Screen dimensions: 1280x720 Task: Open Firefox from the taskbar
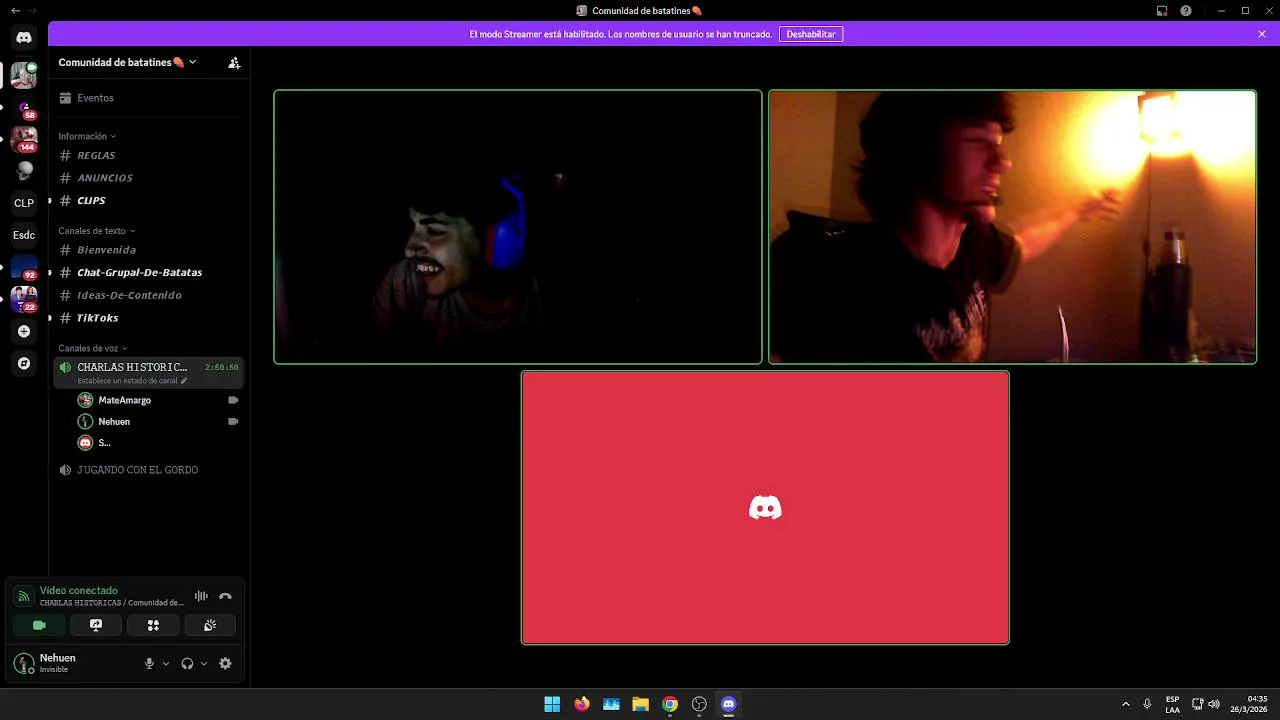582,704
